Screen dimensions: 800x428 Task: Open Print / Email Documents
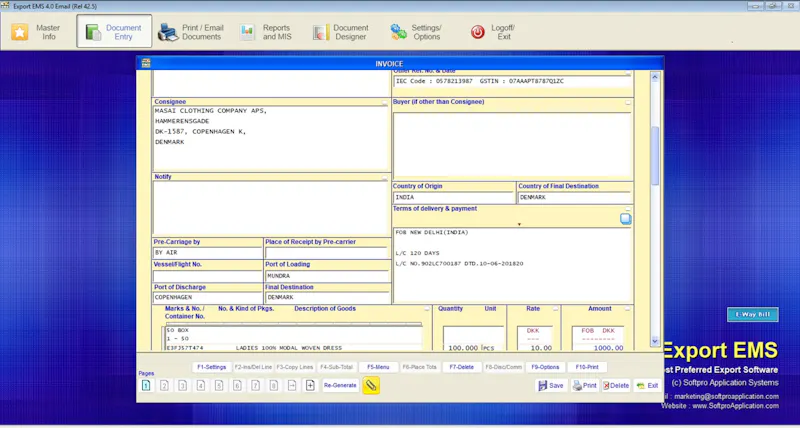pyautogui.click(x=190, y=32)
